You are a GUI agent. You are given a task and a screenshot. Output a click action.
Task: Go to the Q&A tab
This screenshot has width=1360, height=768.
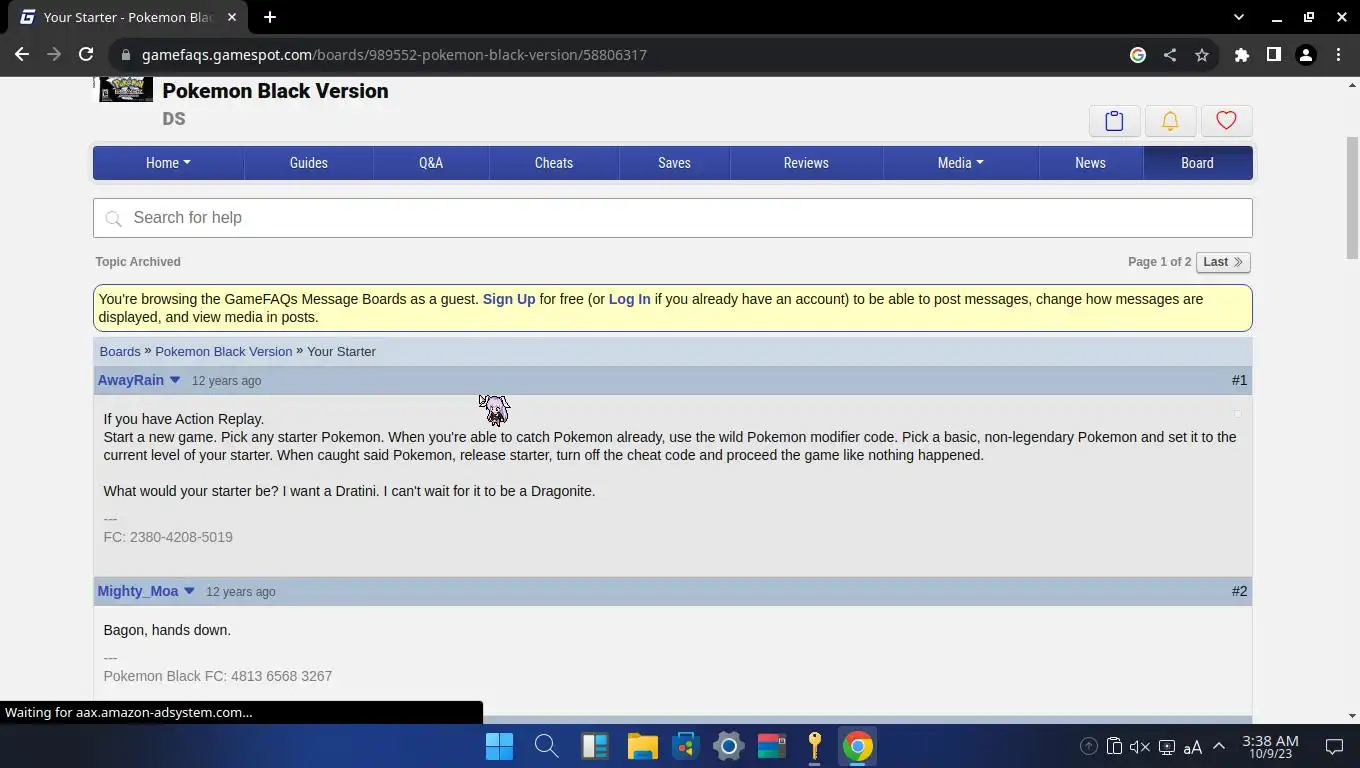click(x=431, y=163)
